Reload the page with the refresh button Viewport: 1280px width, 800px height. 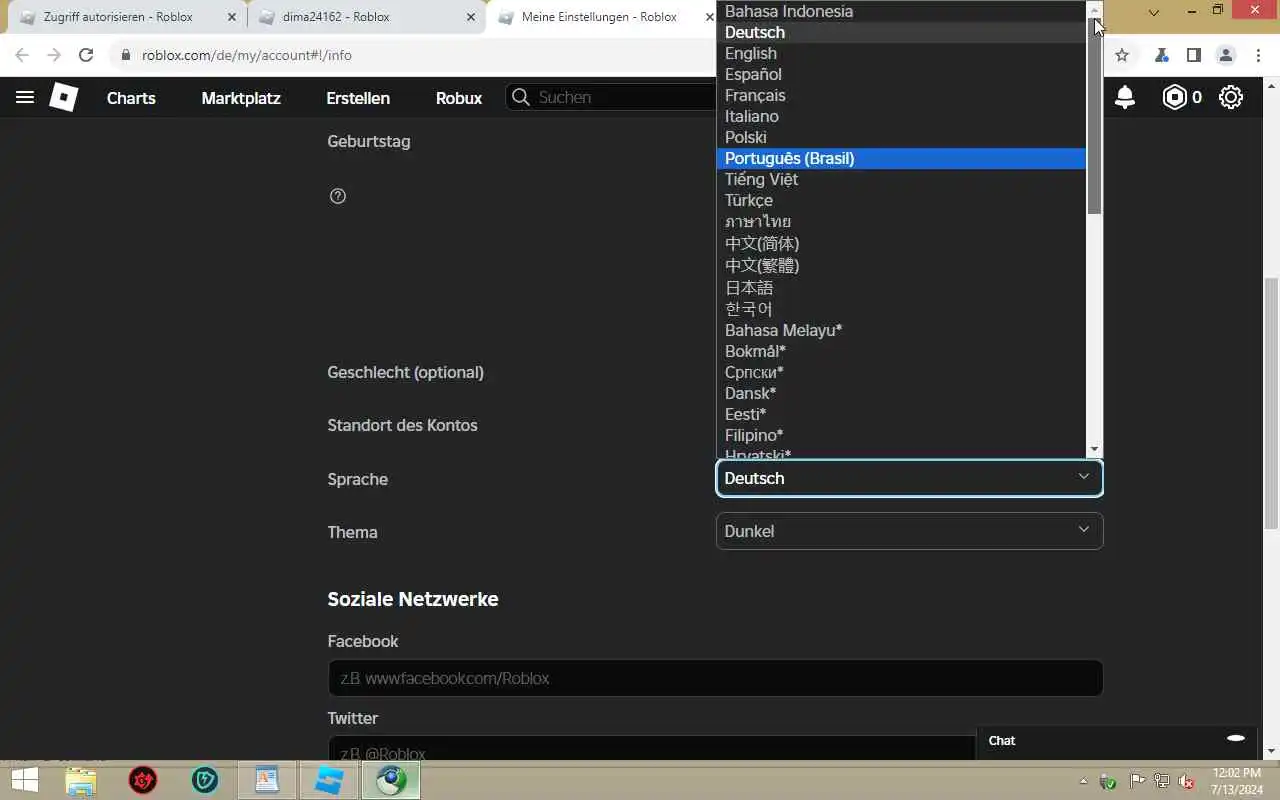86,55
